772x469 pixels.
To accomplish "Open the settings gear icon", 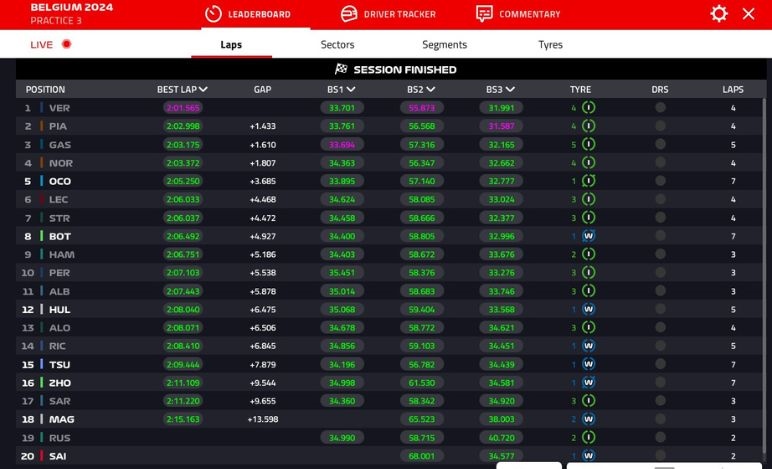I will point(718,14).
